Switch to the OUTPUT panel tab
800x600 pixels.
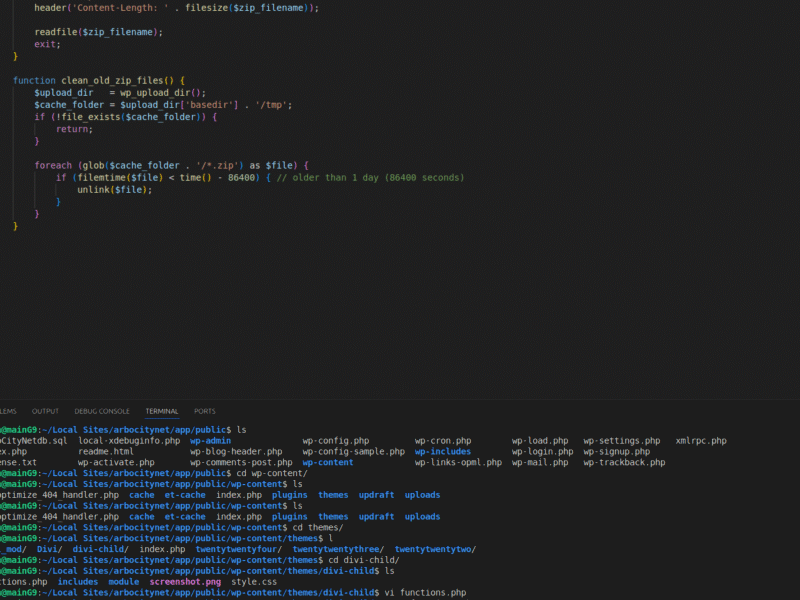[45, 411]
